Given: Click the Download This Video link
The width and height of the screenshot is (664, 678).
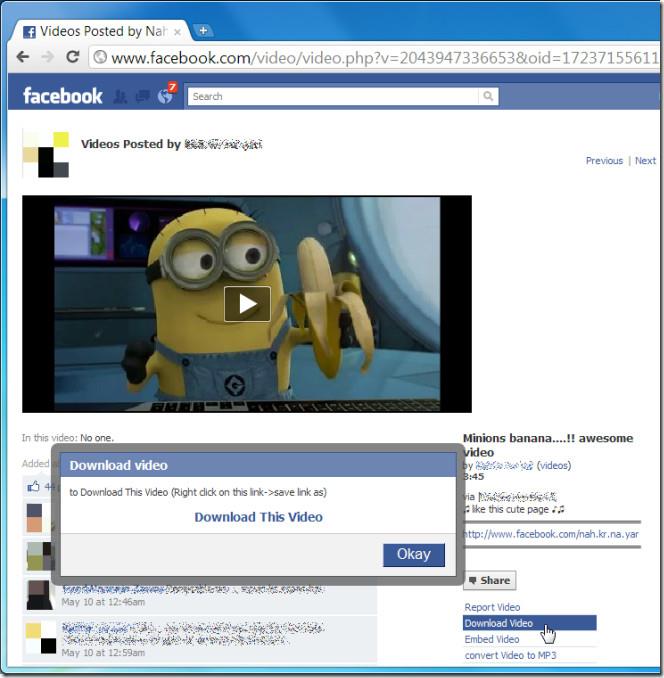Looking at the screenshot, I should pos(258,517).
